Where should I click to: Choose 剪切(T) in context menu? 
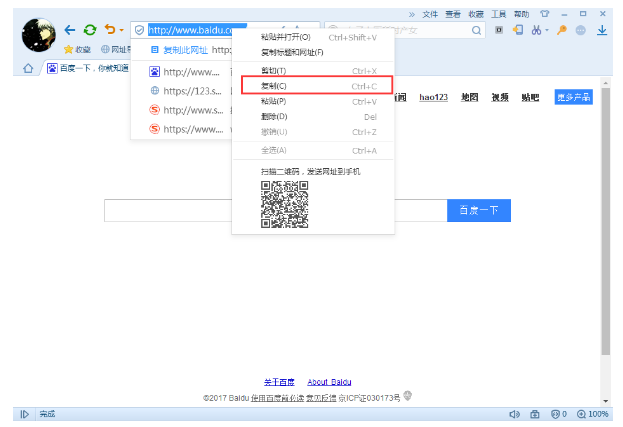[313, 71]
